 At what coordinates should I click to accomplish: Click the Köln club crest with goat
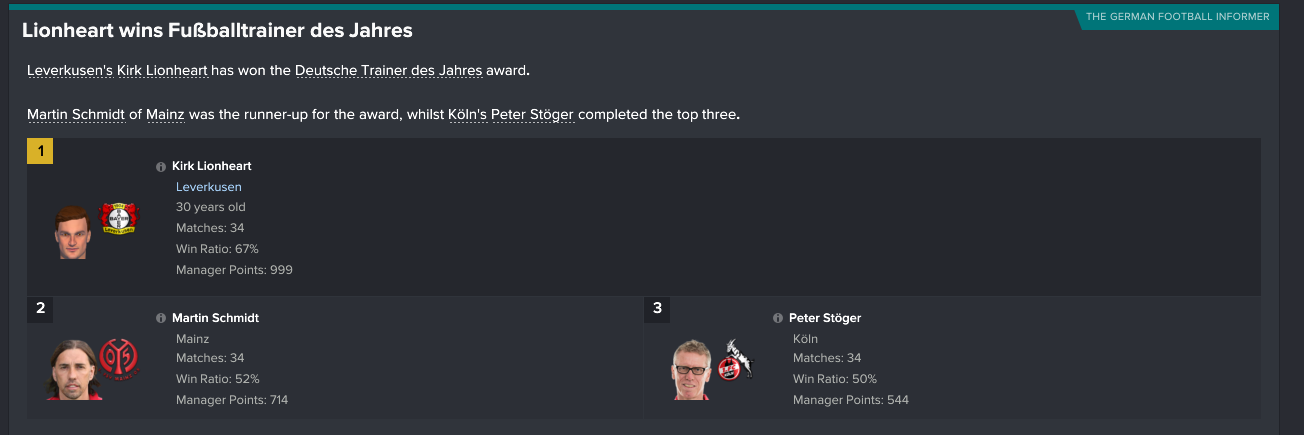[x=736, y=360]
